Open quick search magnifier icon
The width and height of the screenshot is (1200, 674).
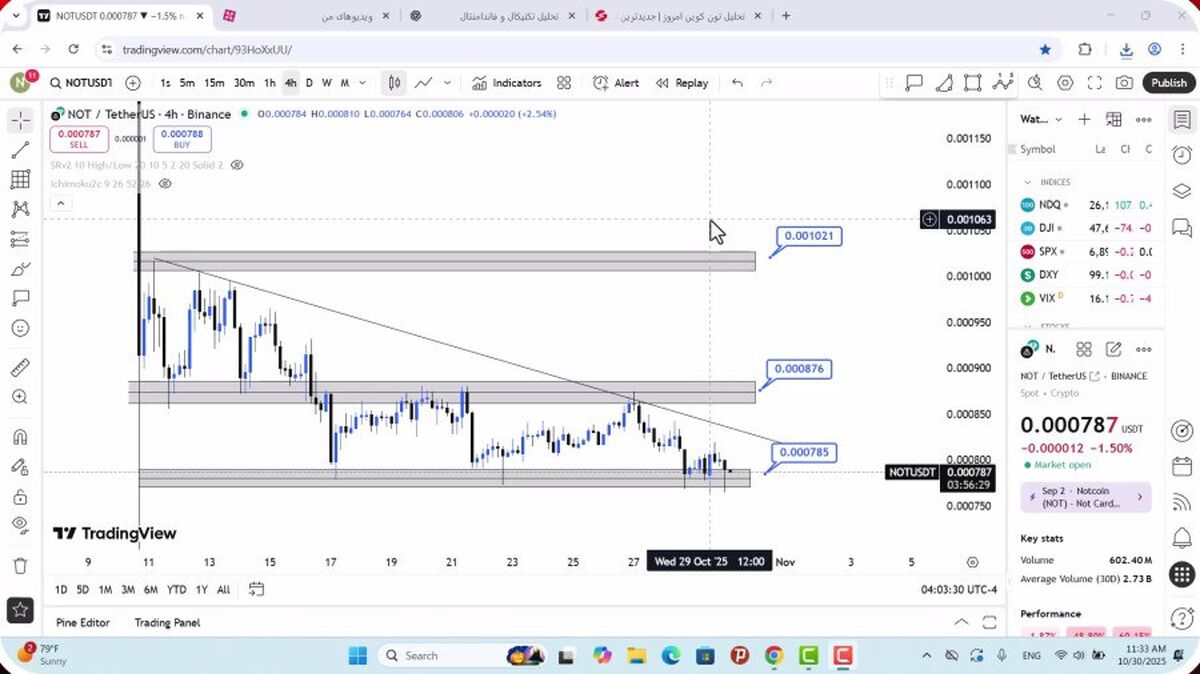1035,83
